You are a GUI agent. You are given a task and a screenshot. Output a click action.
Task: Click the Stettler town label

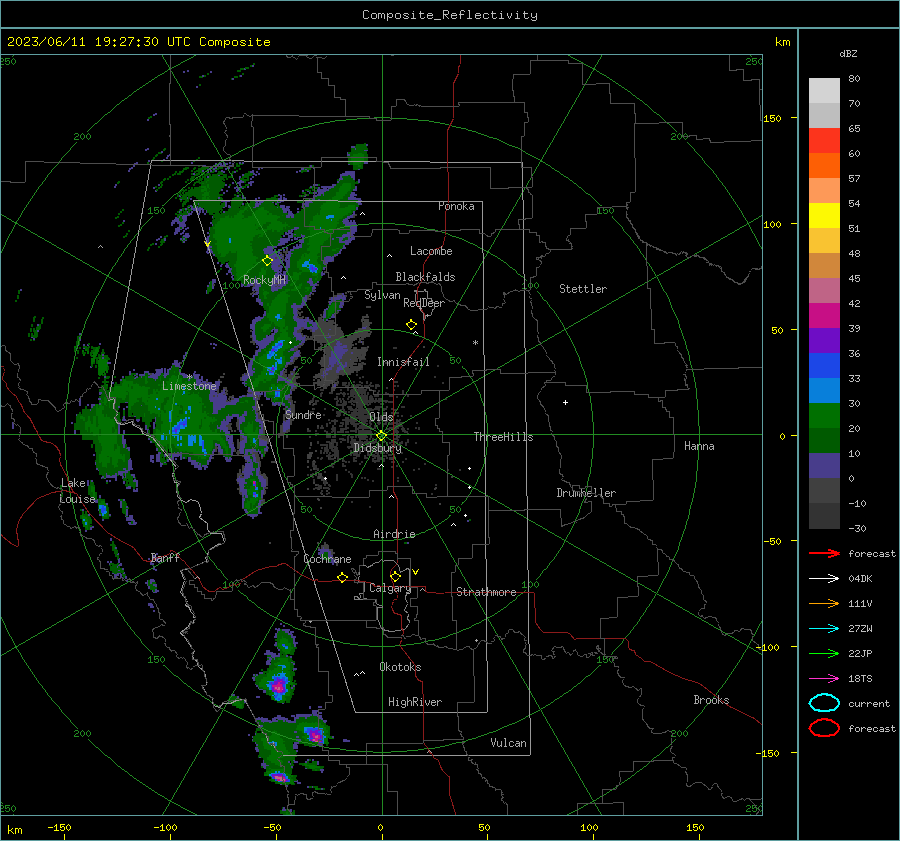point(583,289)
